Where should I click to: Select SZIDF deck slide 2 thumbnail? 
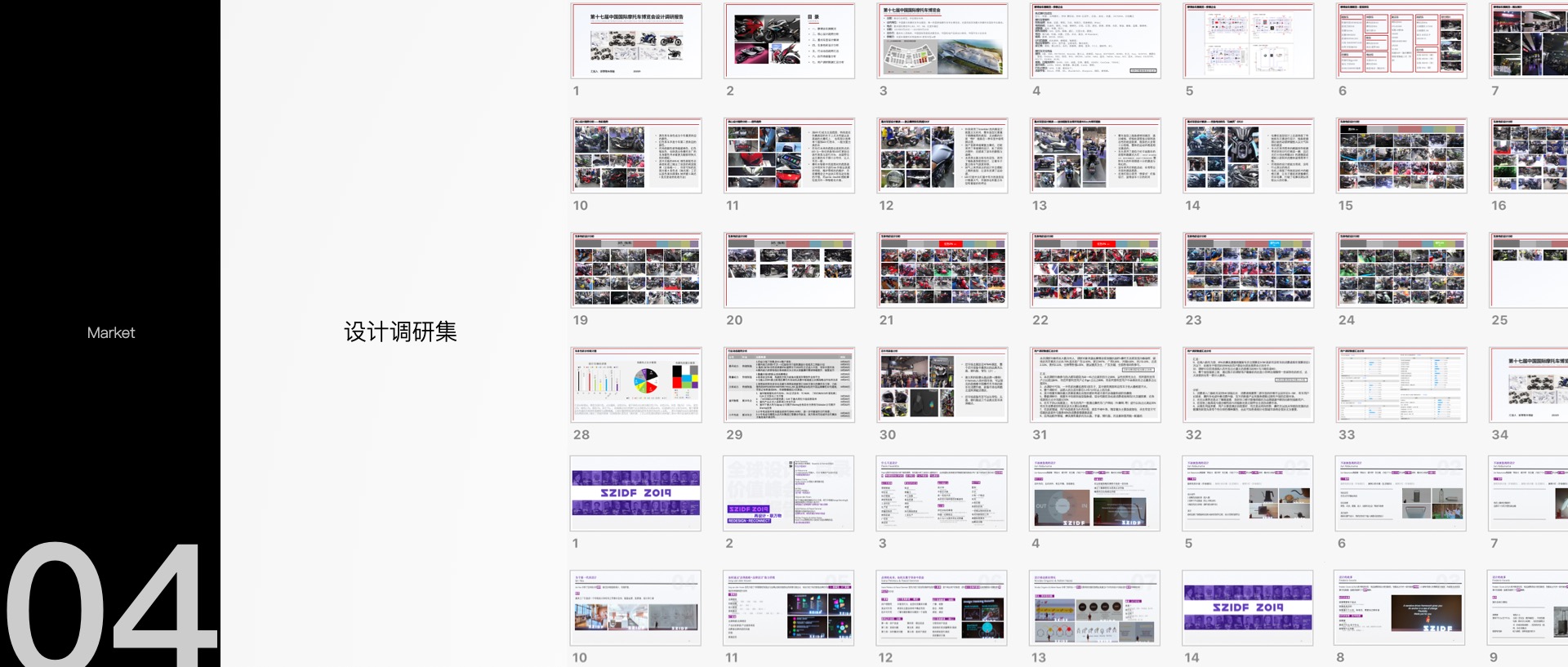(789, 494)
